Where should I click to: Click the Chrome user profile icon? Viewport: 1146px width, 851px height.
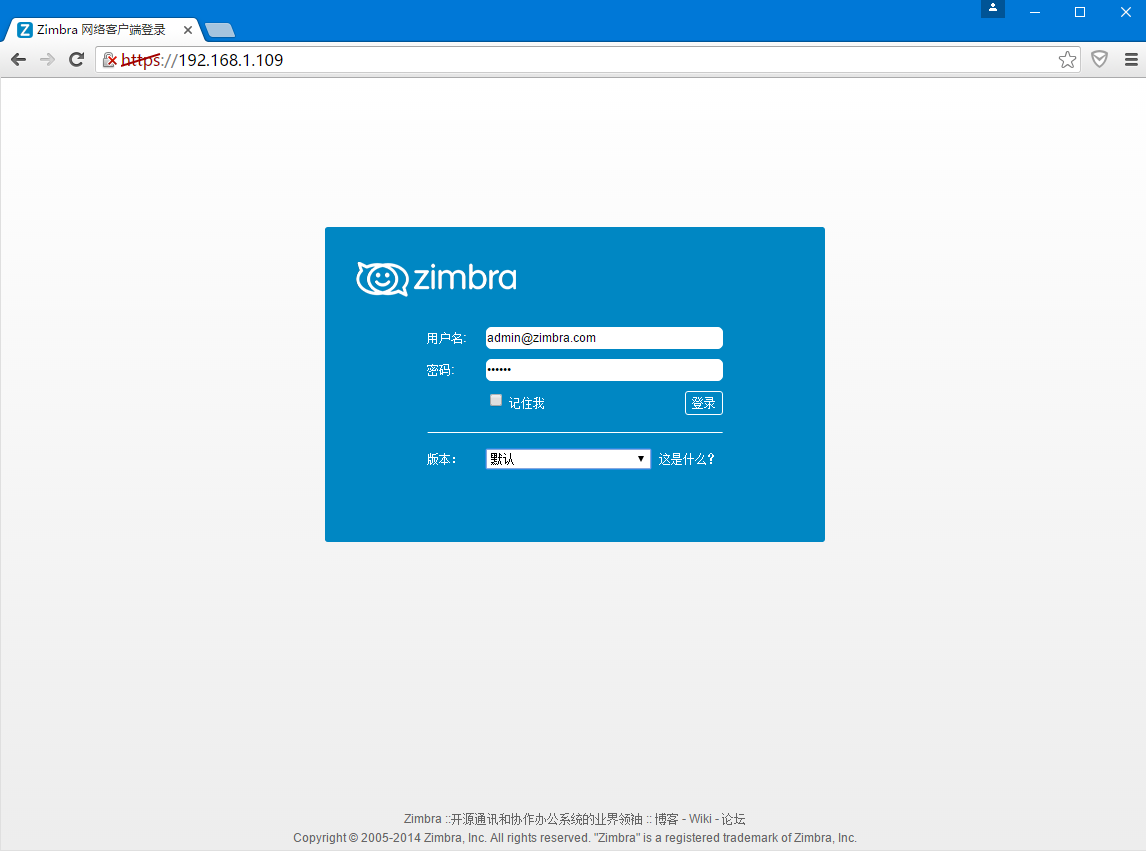point(993,8)
